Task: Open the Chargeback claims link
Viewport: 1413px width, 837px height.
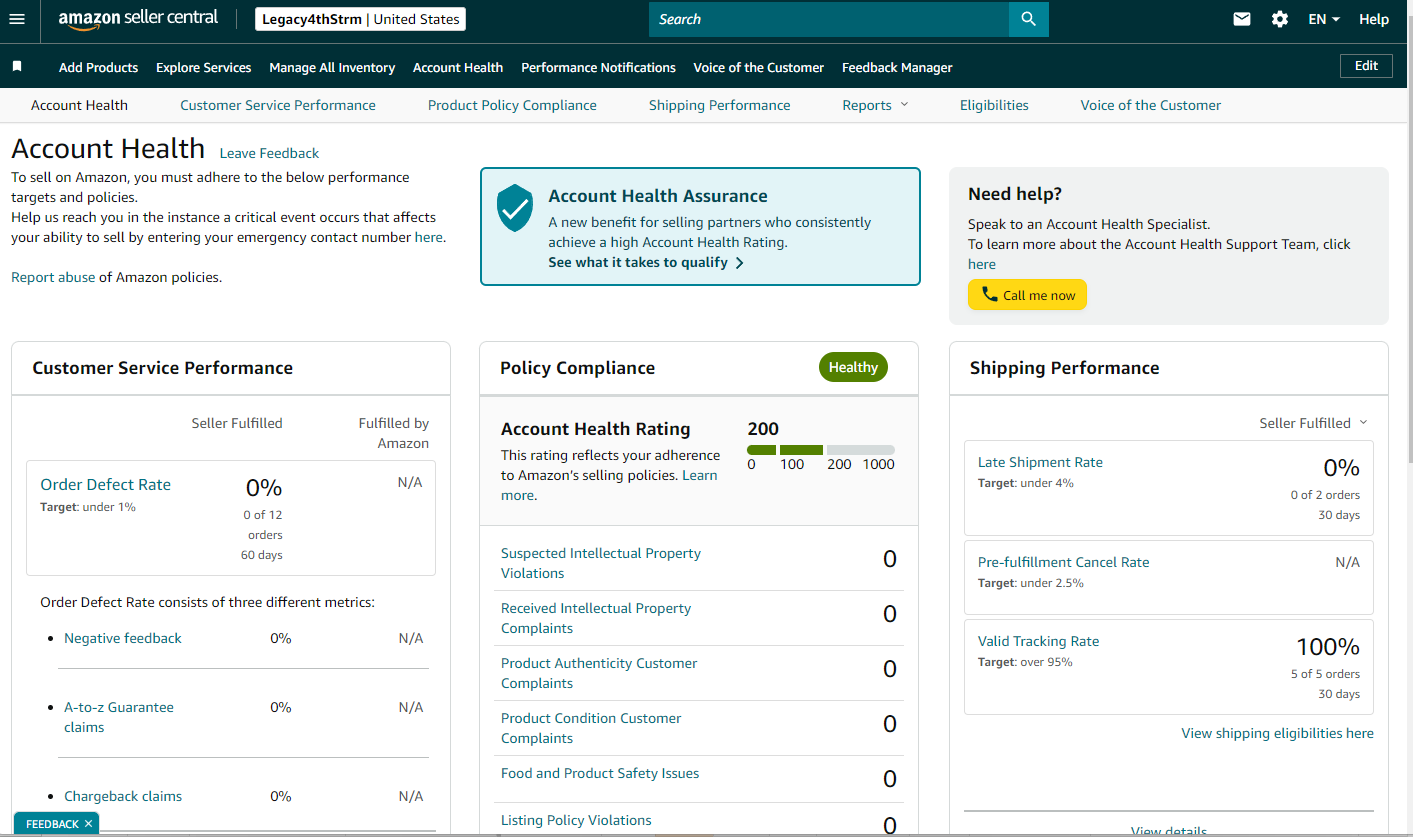Action: (123, 796)
